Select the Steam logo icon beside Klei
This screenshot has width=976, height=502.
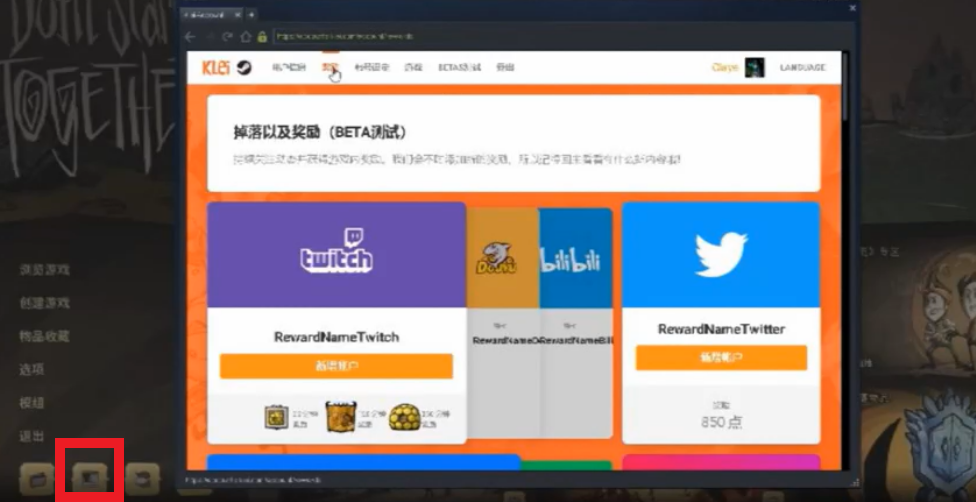244,67
